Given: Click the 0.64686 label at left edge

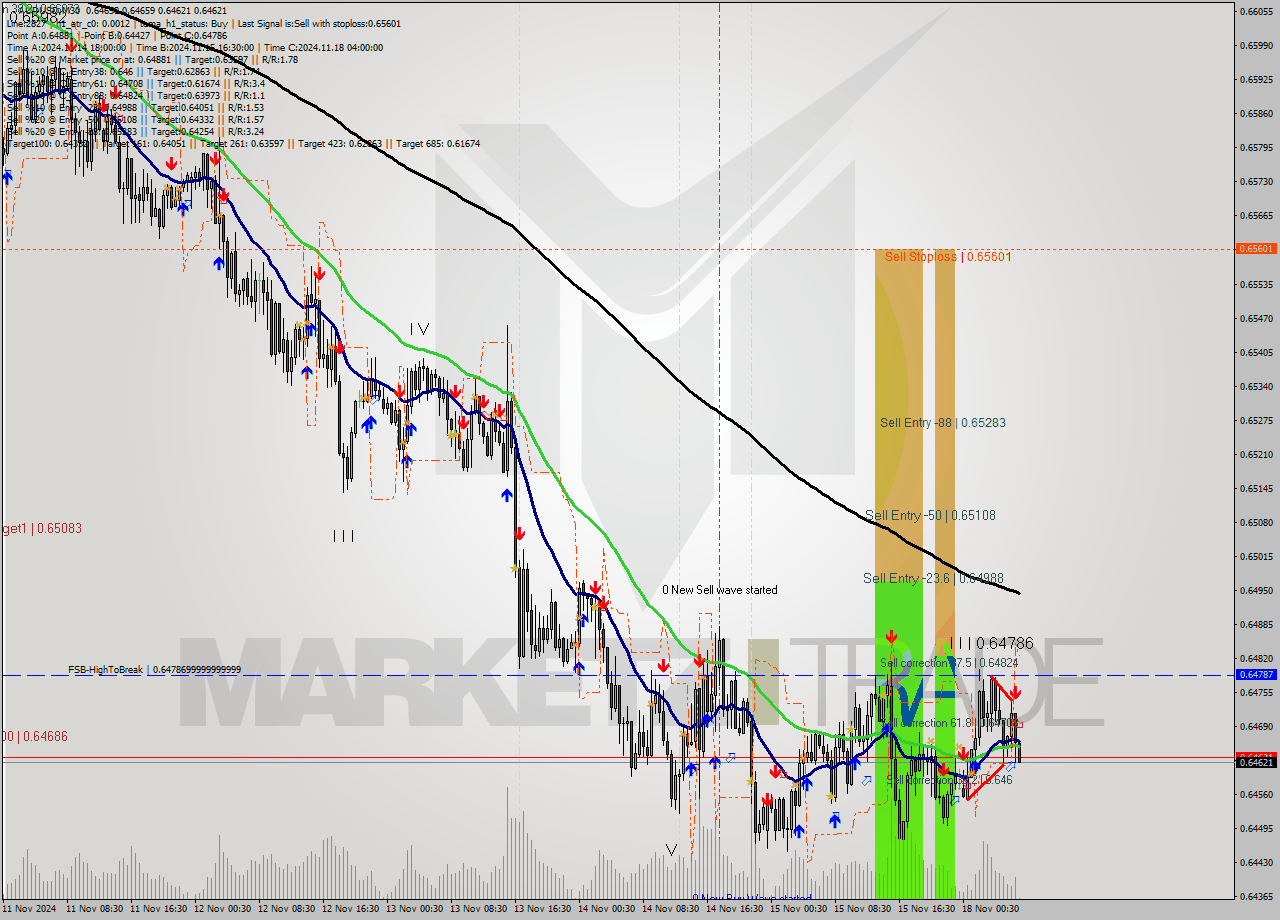Looking at the screenshot, I should pos(34,736).
